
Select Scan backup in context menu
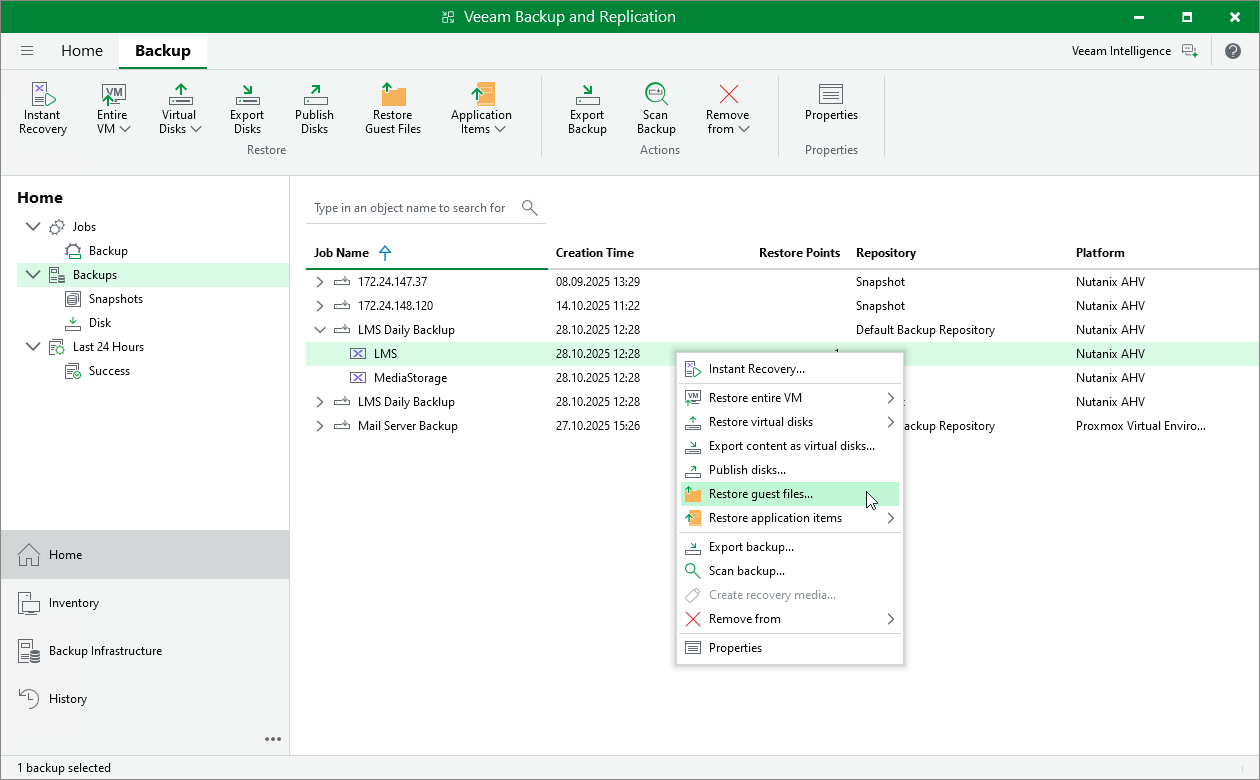746,571
